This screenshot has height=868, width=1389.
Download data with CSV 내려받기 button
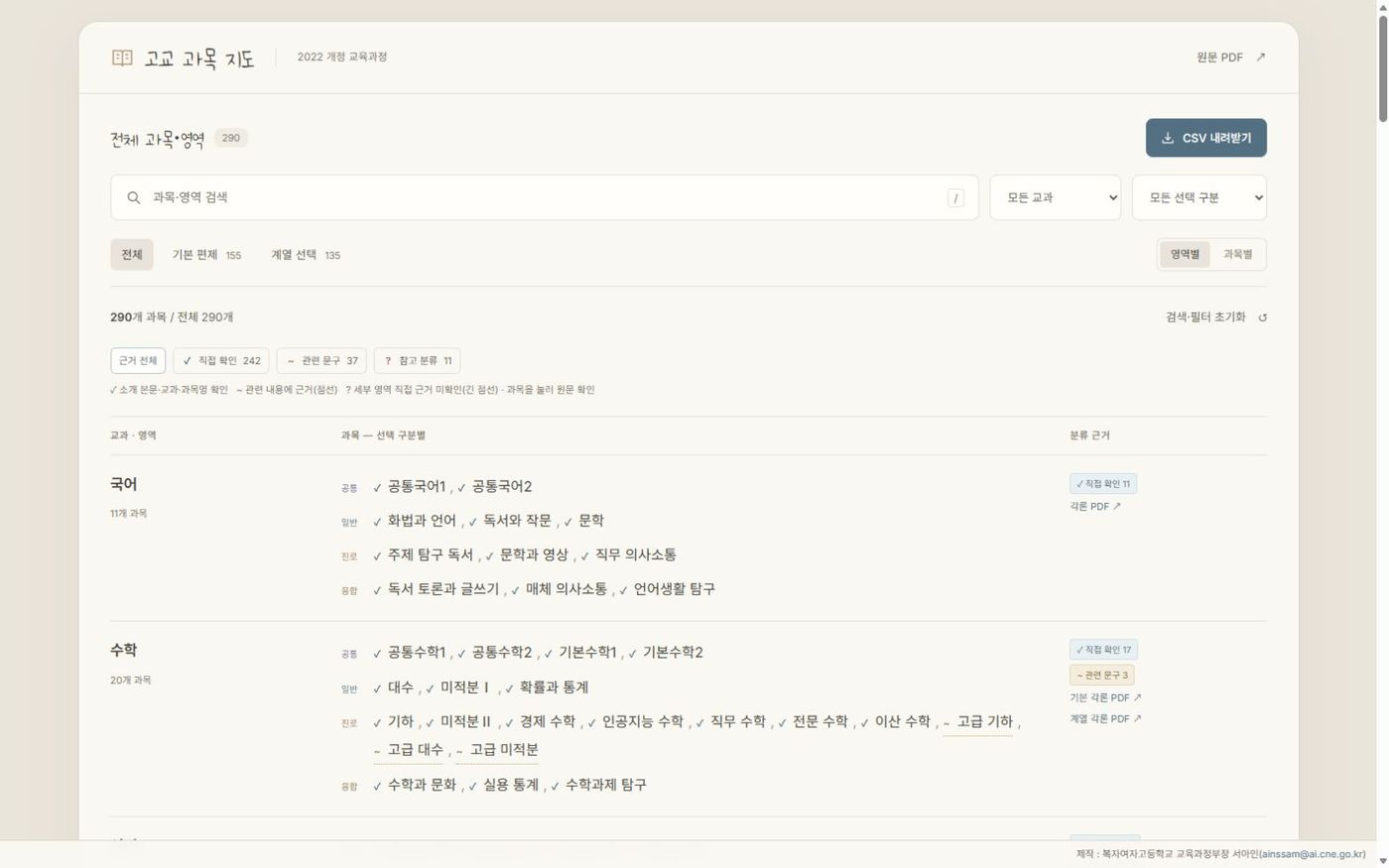(x=1206, y=138)
